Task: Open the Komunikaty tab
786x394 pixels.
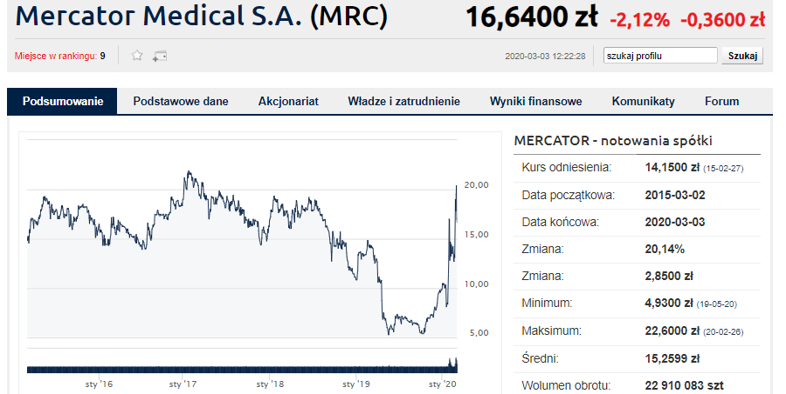Action: (x=643, y=101)
